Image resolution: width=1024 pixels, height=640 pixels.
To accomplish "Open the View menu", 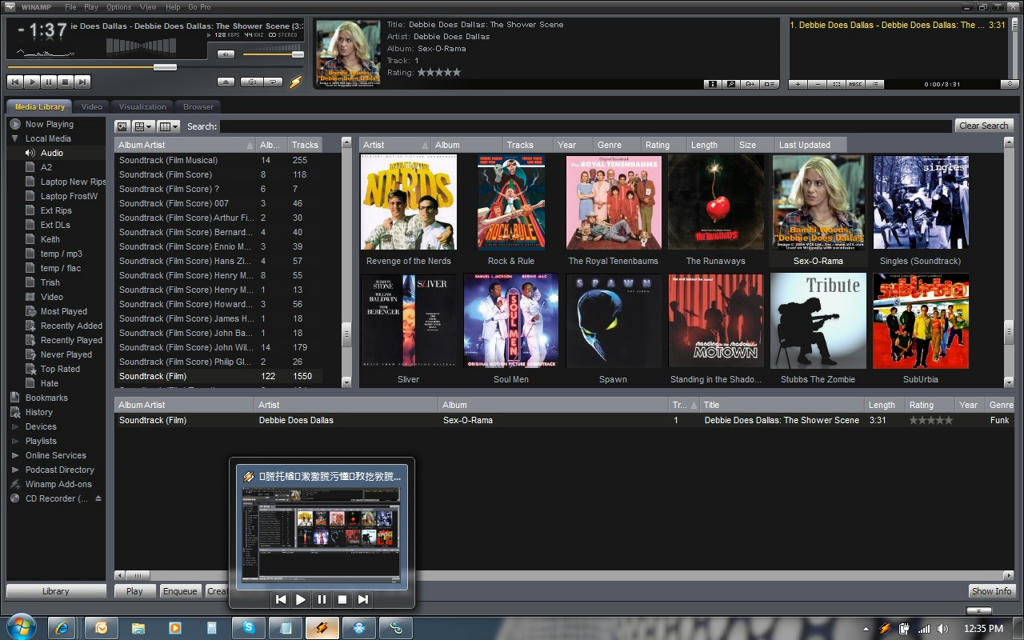I will 148,7.
